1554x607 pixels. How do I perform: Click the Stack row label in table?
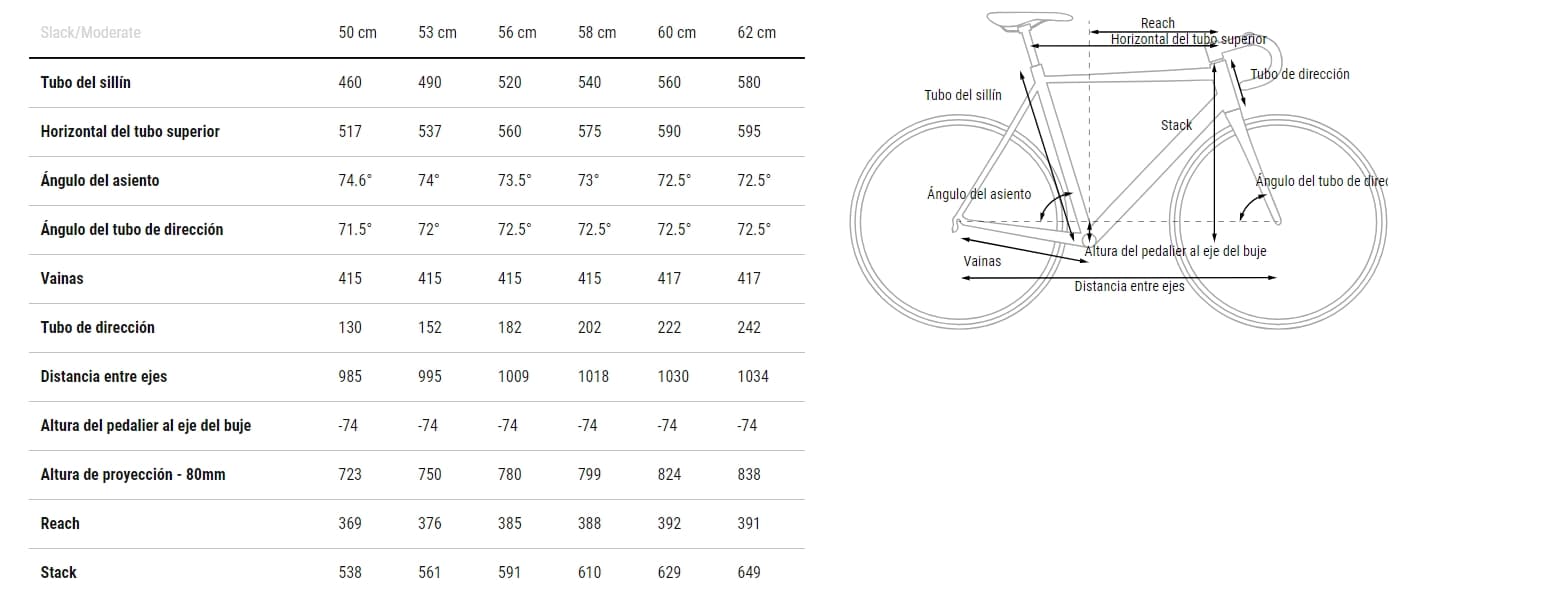coord(59,572)
